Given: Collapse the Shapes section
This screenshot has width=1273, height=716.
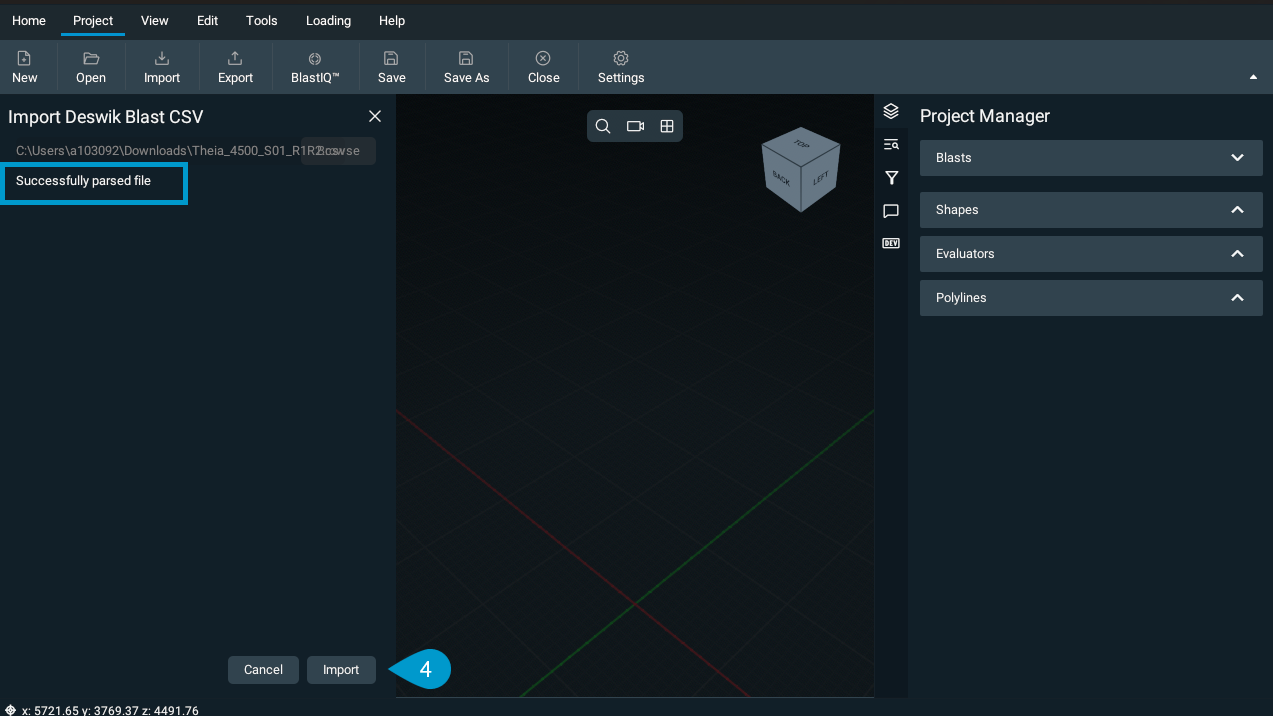Looking at the screenshot, I should (x=1091, y=210).
